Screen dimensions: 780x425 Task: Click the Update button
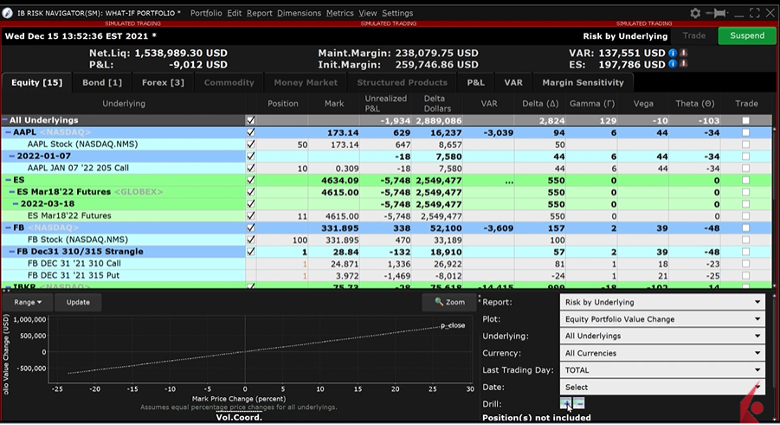pos(77,301)
